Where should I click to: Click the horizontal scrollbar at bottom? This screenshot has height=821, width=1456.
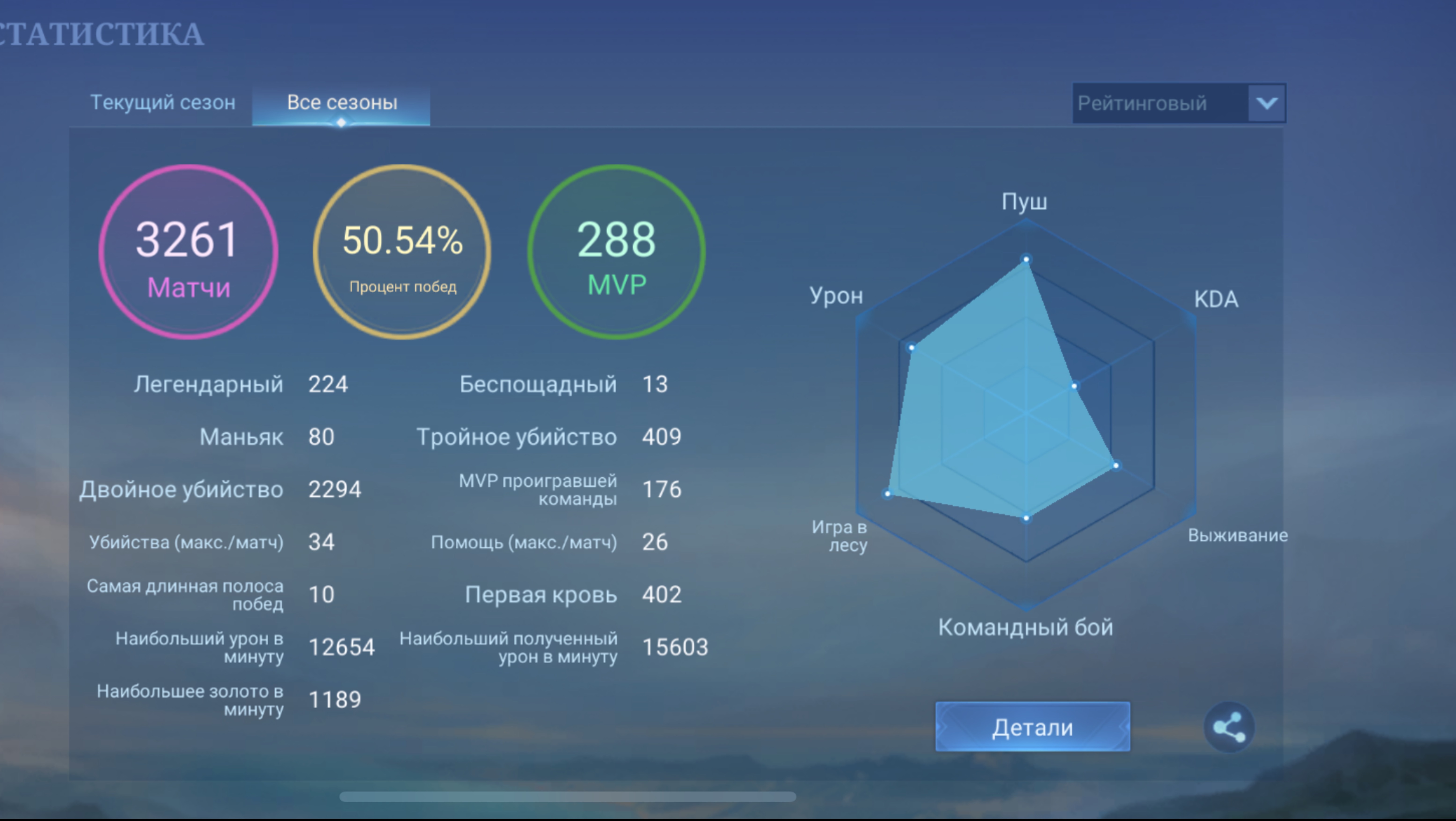[567, 796]
